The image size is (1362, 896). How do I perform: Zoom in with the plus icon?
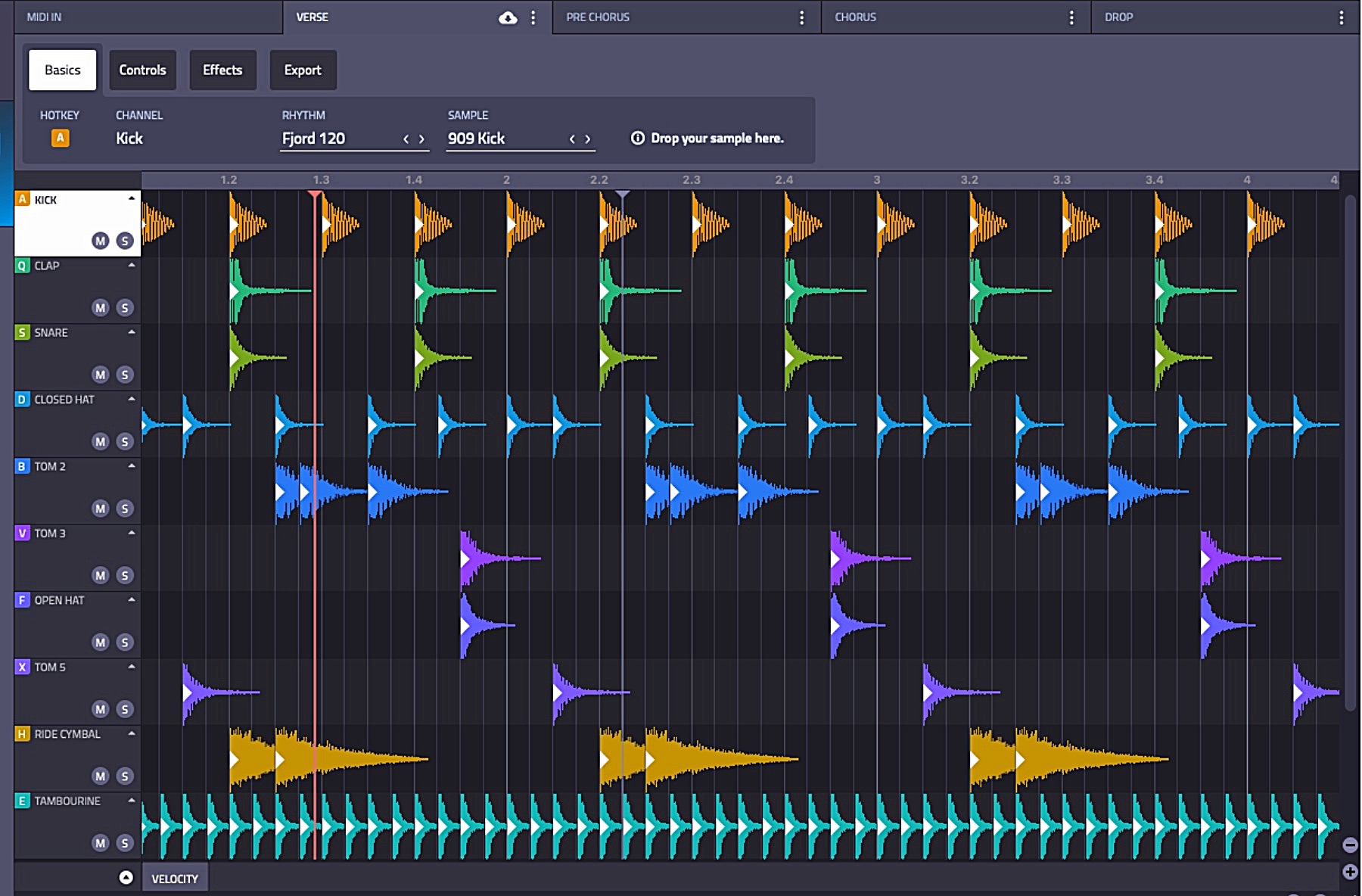[x=1350, y=872]
